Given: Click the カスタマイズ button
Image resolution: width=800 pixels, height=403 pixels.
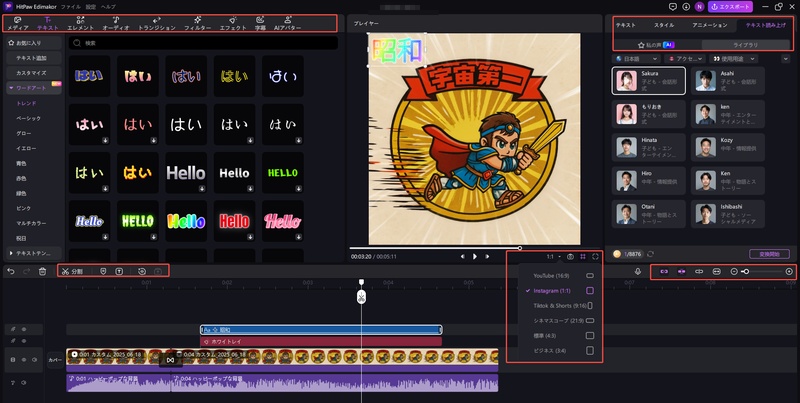Looking at the screenshot, I should point(34,73).
